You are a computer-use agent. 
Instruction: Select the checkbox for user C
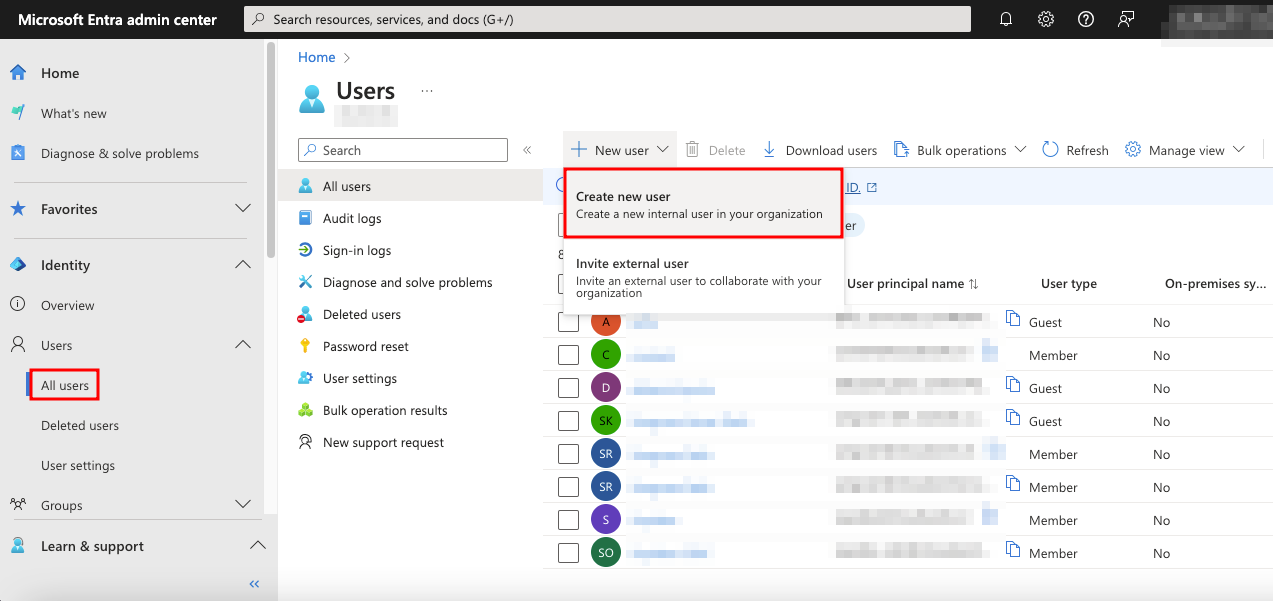pos(568,355)
